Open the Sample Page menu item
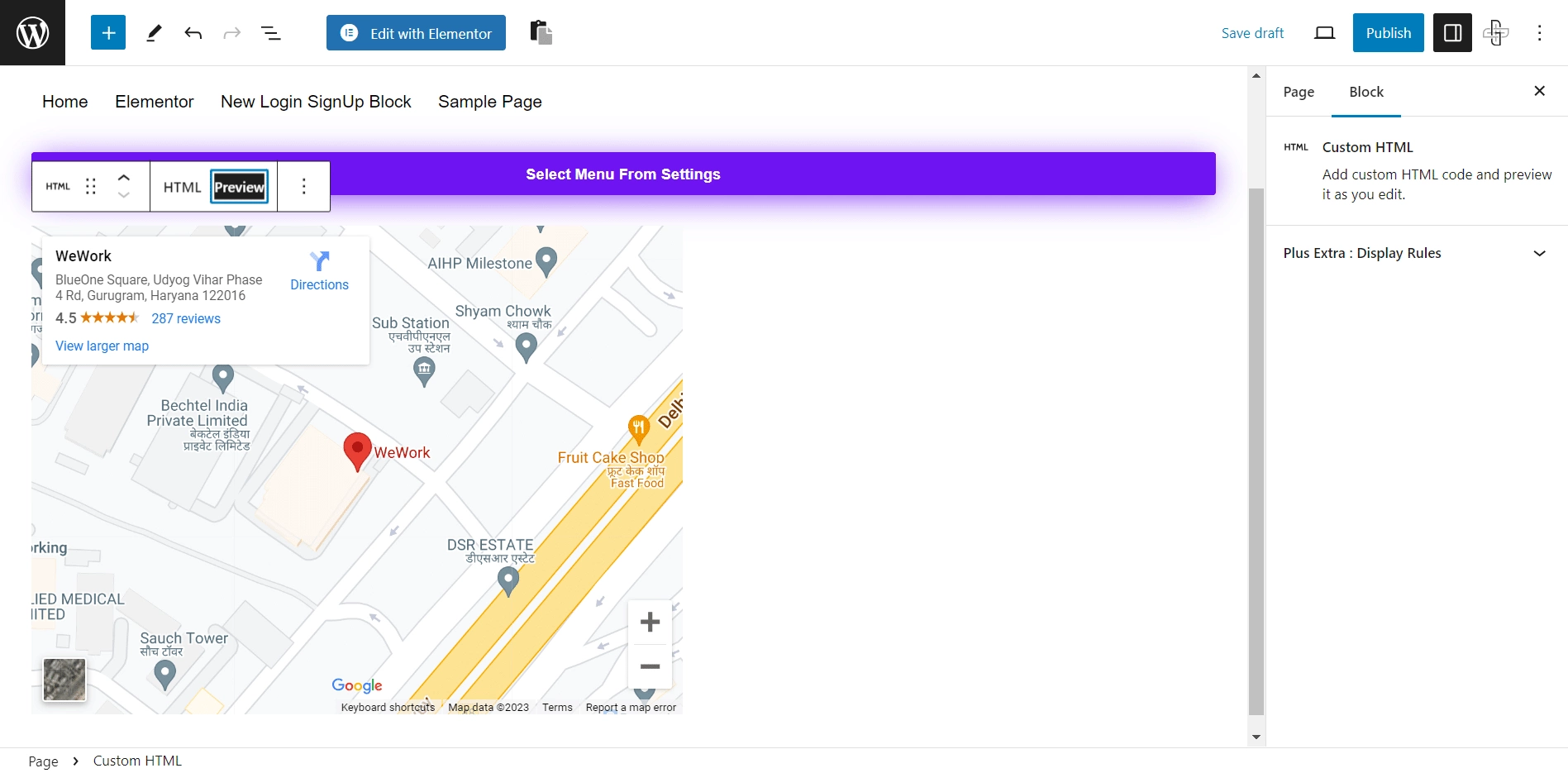The height and width of the screenshot is (773, 1568). 490,102
